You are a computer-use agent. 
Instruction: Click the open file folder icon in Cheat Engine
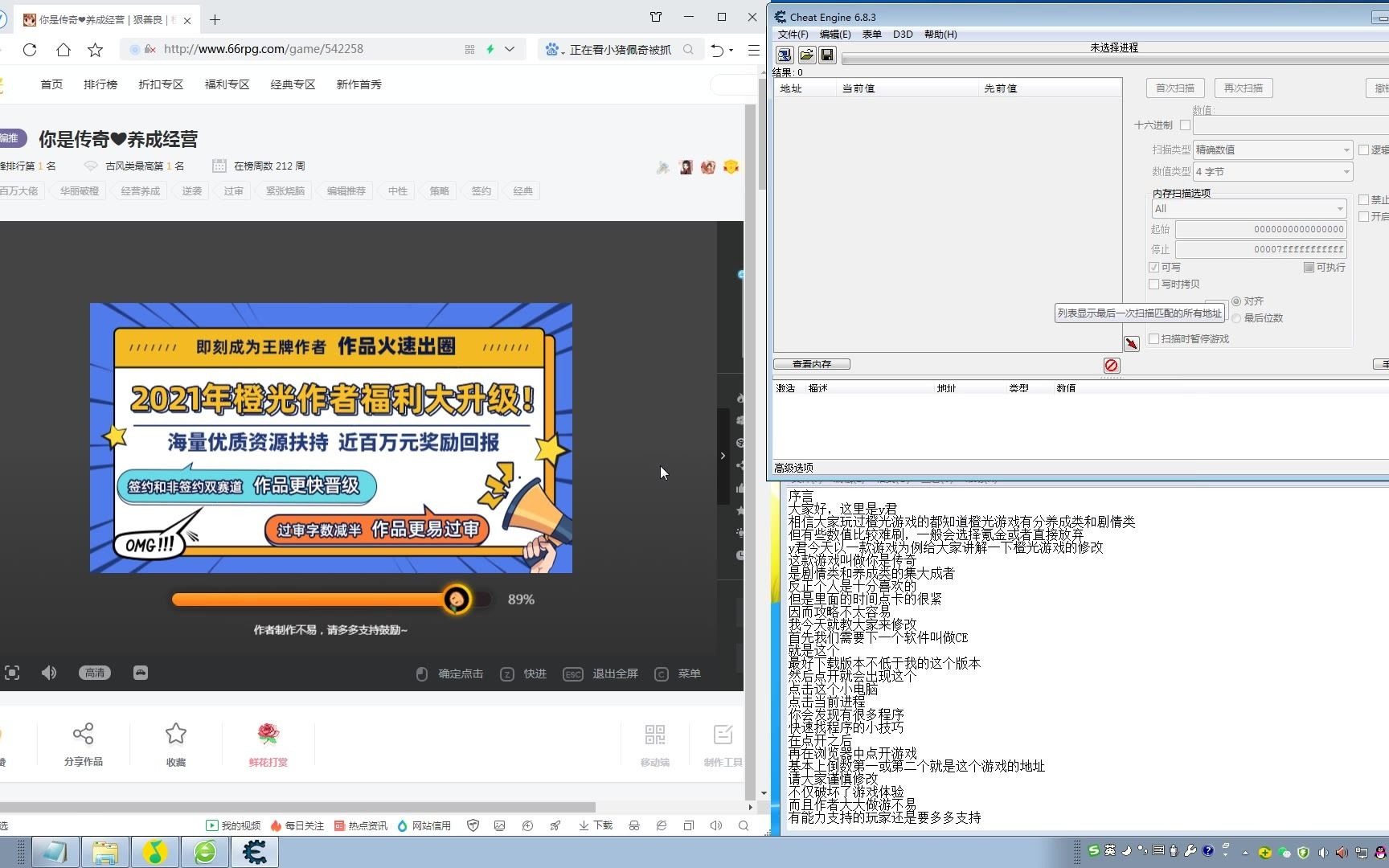(806, 55)
